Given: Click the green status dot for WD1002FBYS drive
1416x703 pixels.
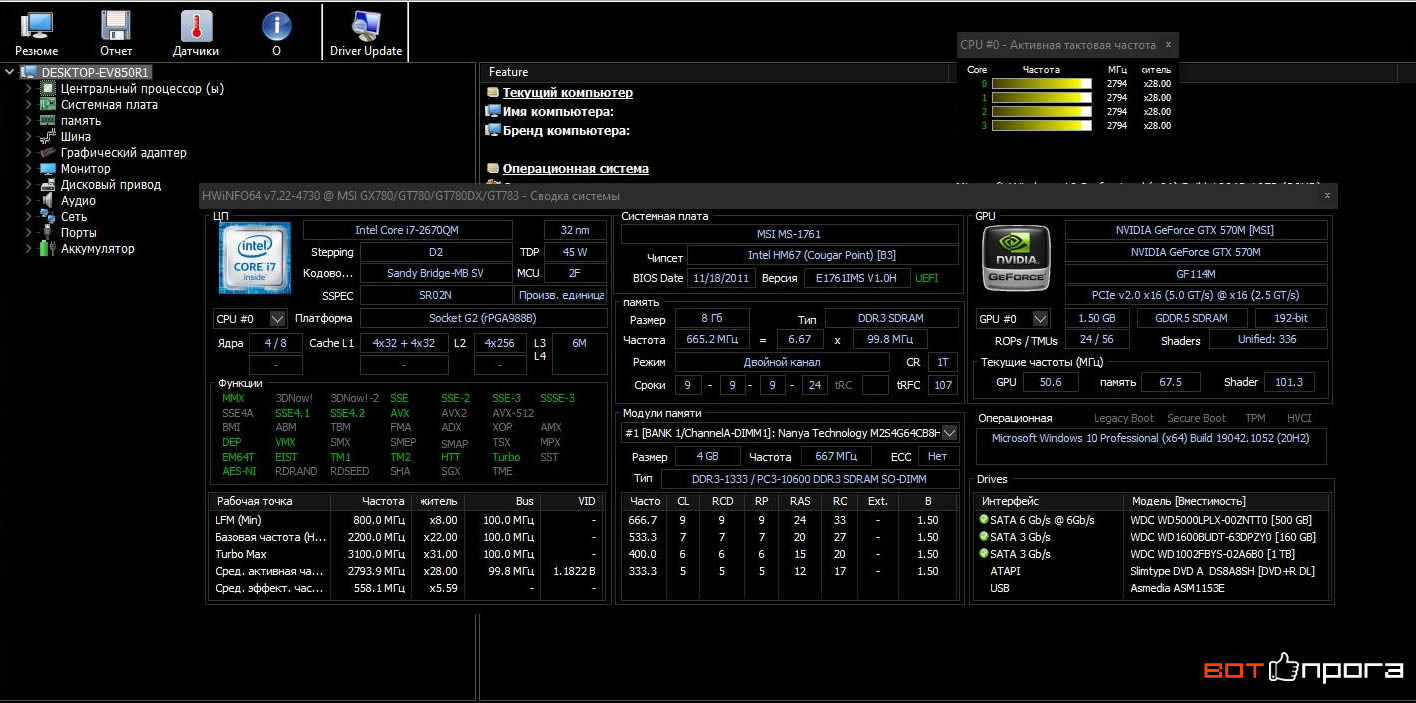Looking at the screenshot, I should [983, 554].
